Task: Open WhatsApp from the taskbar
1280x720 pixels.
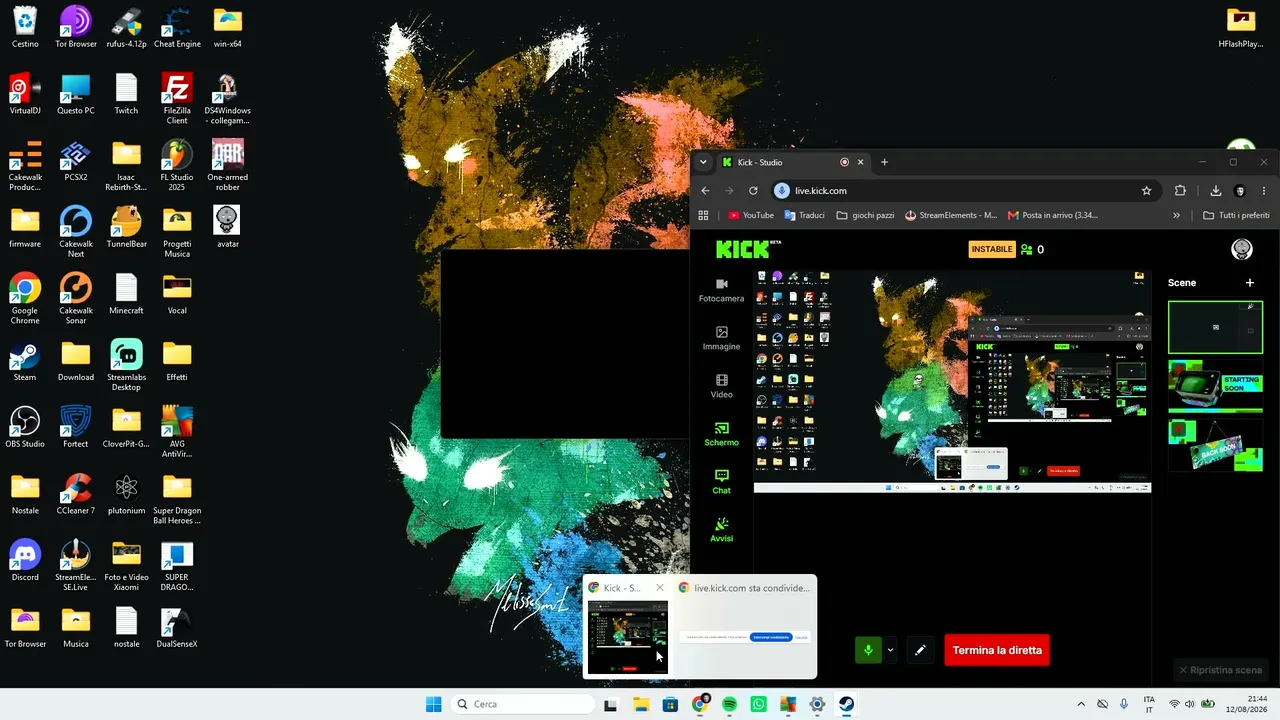Action: [759, 704]
